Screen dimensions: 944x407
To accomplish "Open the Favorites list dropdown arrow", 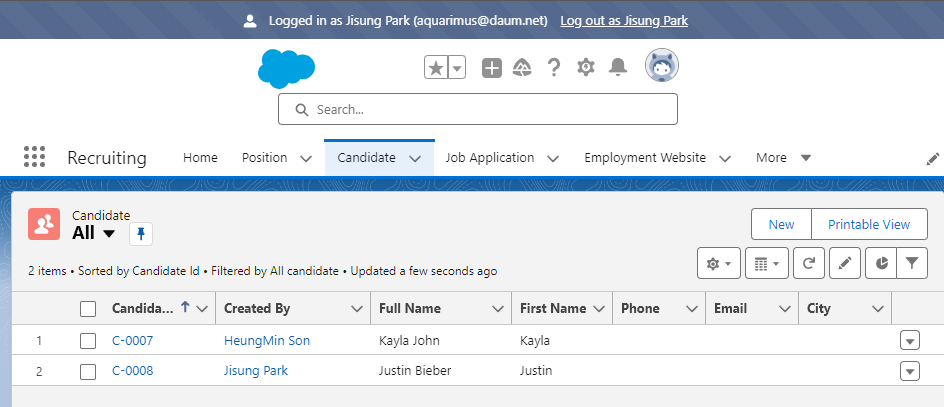I will (458, 68).
